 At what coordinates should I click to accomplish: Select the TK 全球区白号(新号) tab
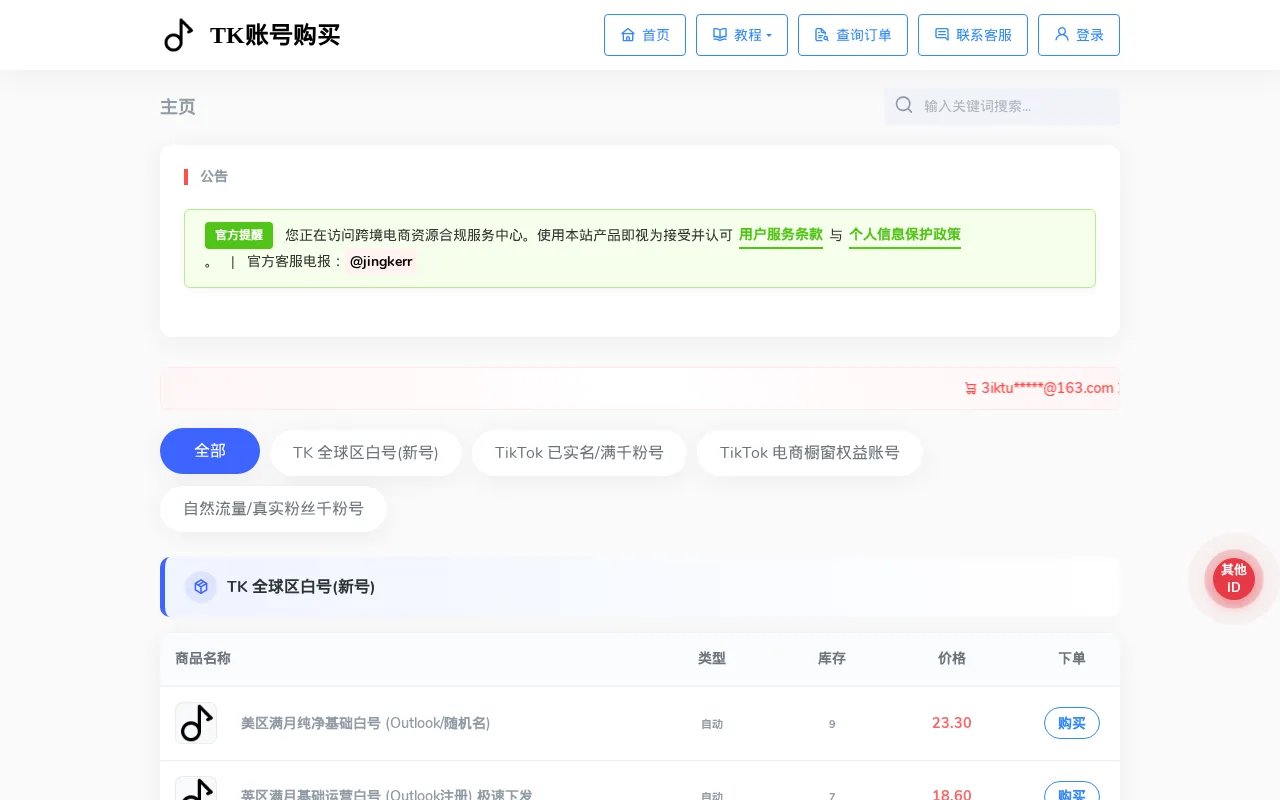366,453
